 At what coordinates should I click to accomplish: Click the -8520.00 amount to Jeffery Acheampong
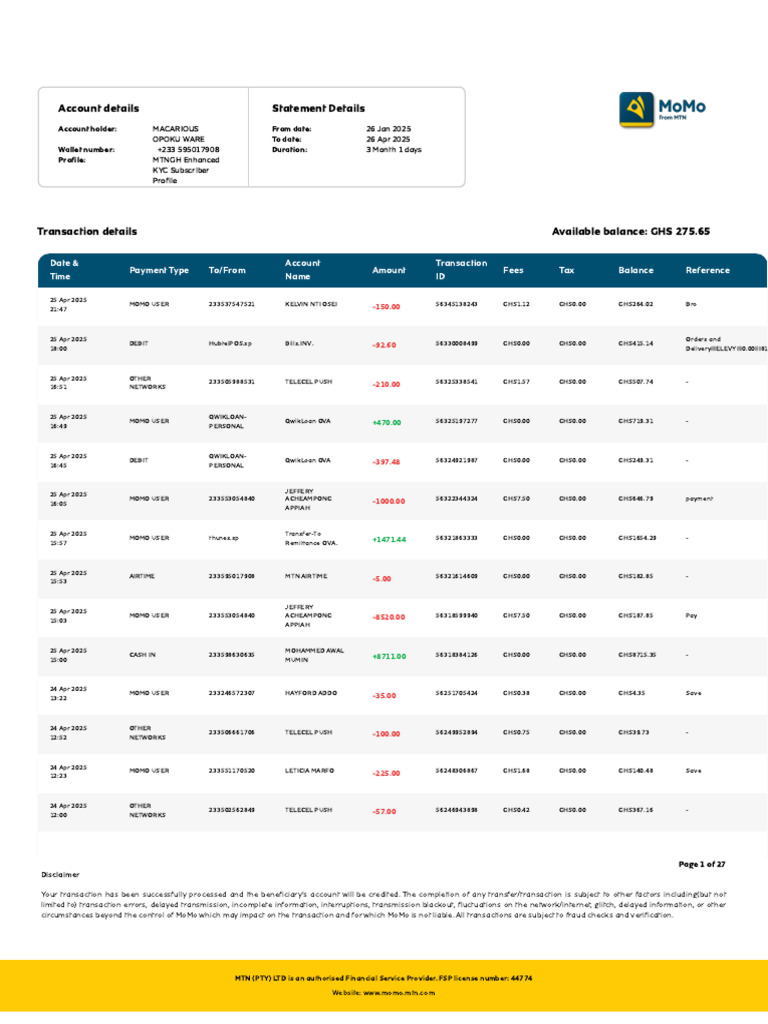pos(389,617)
